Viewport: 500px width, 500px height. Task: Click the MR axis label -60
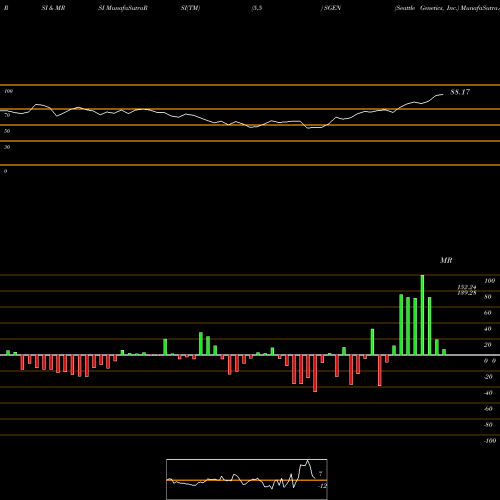[488, 409]
